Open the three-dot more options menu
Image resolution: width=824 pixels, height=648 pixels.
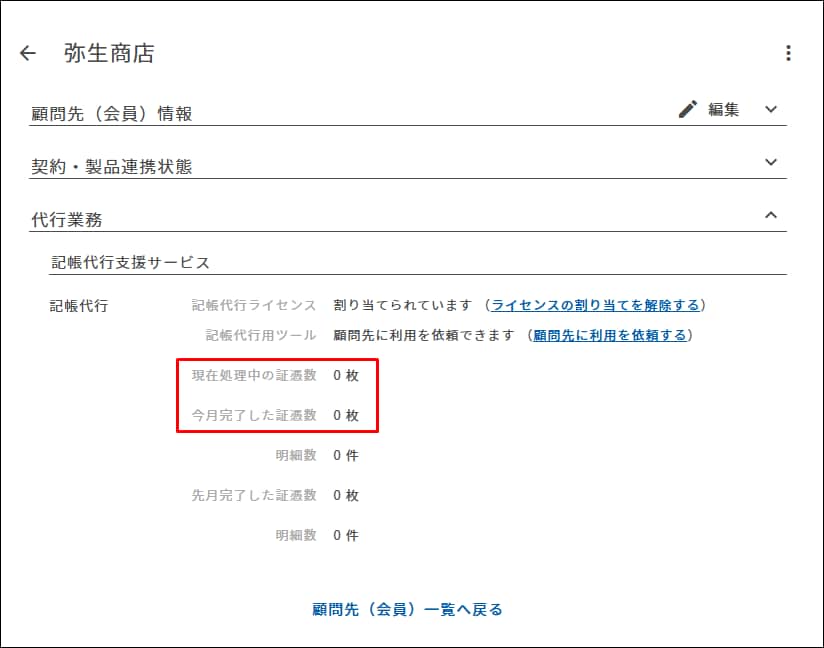point(788,54)
